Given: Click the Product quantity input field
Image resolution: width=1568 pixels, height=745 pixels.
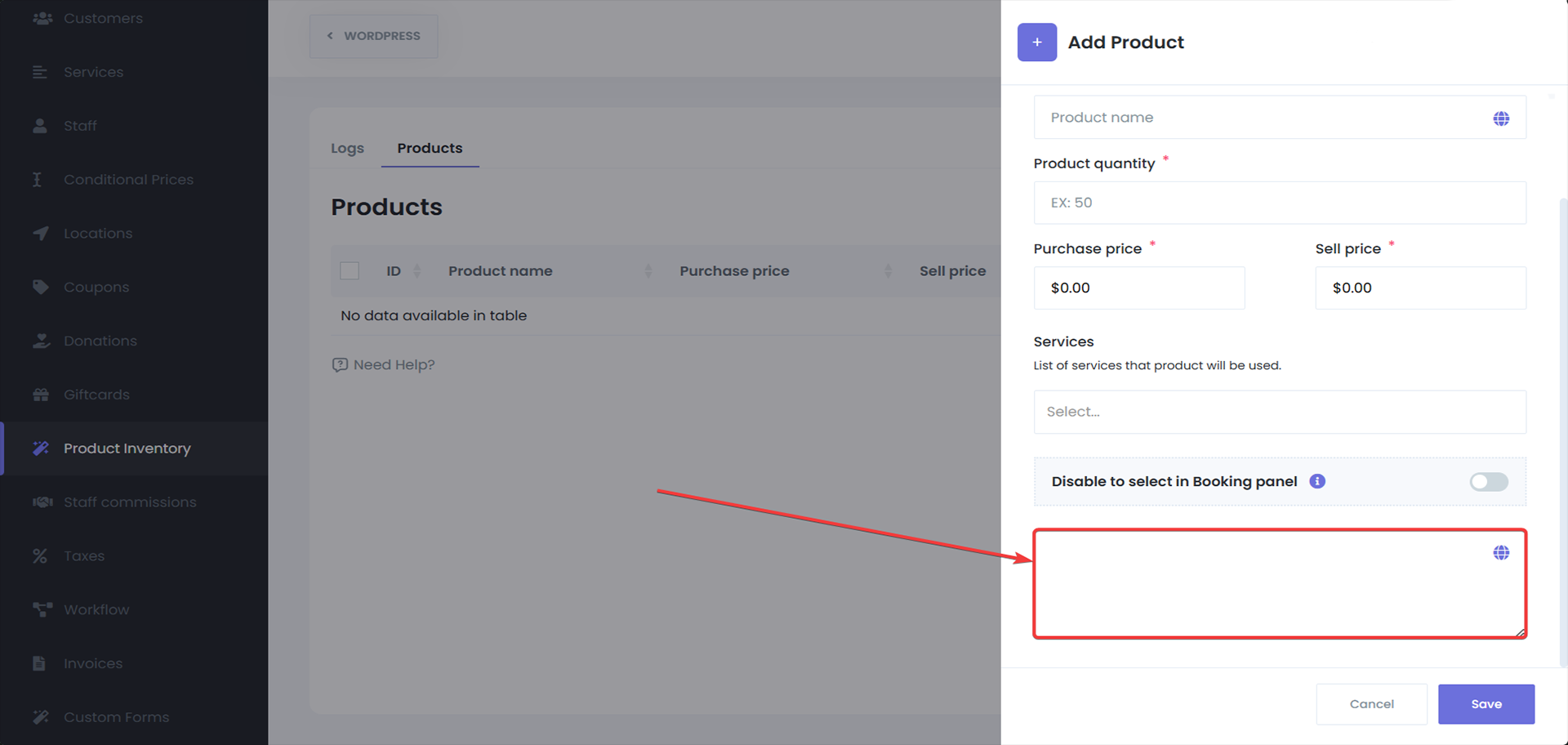Looking at the screenshot, I should coord(1280,202).
